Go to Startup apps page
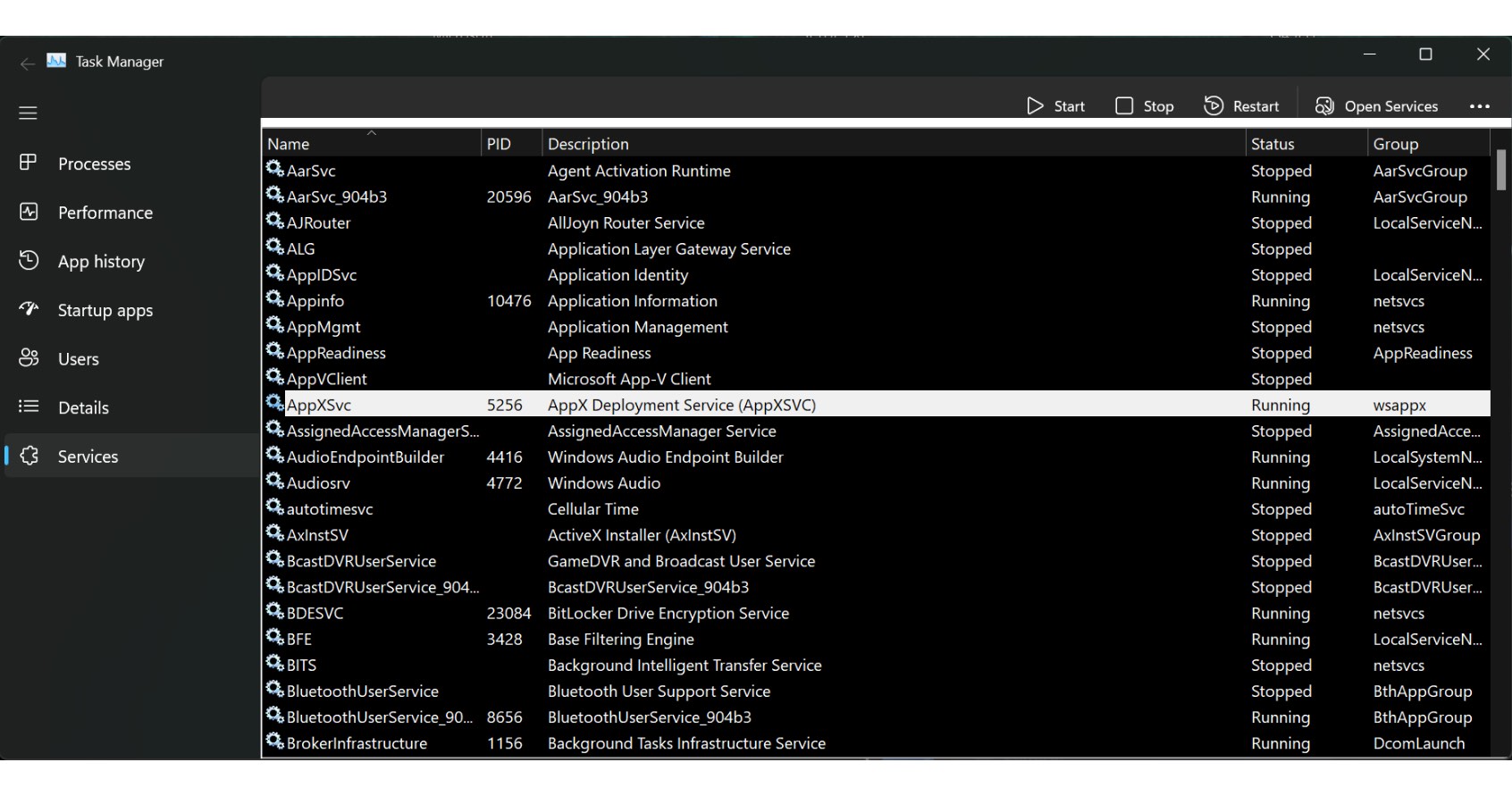Image resolution: width=1512 pixels, height=796 pixels. pyautogui.click(x=132, y=310)
